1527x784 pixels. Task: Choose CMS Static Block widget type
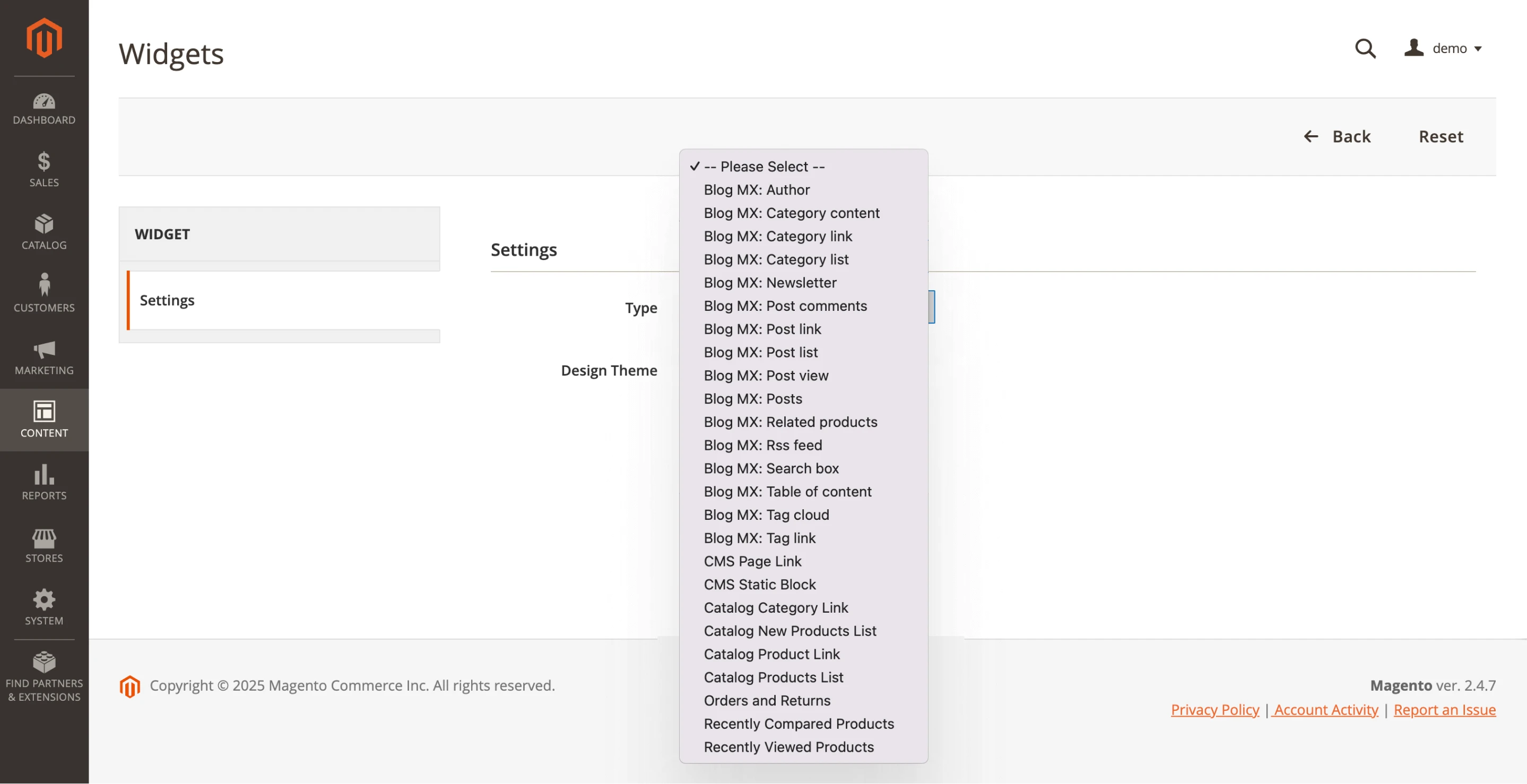pyautogui.click(x=760, y=585)
